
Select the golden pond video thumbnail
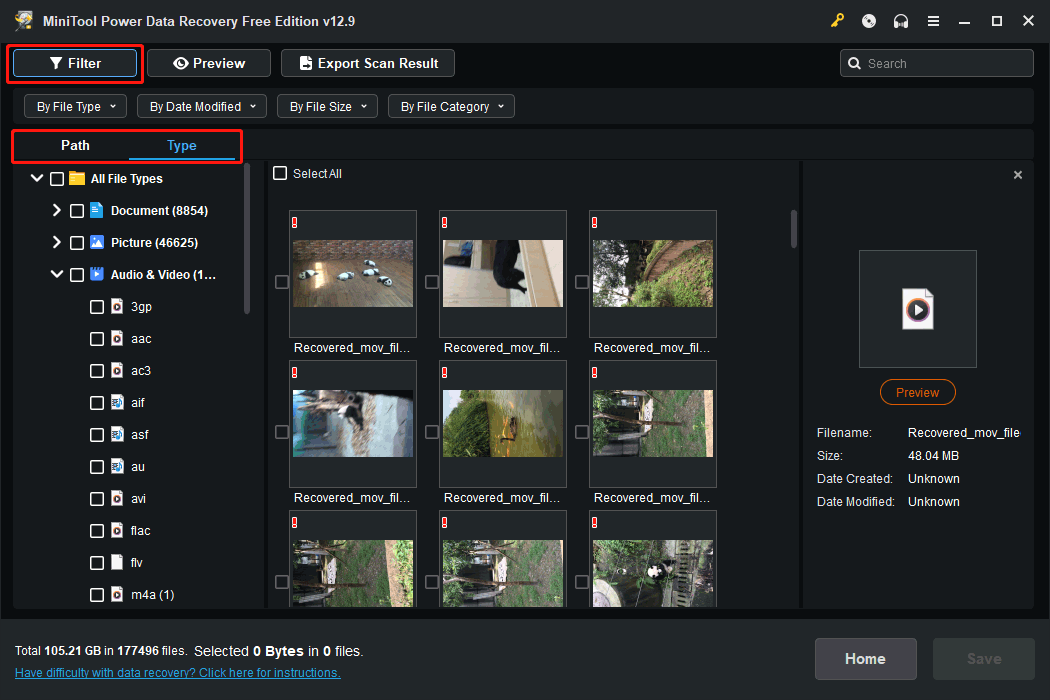point(503,424)
